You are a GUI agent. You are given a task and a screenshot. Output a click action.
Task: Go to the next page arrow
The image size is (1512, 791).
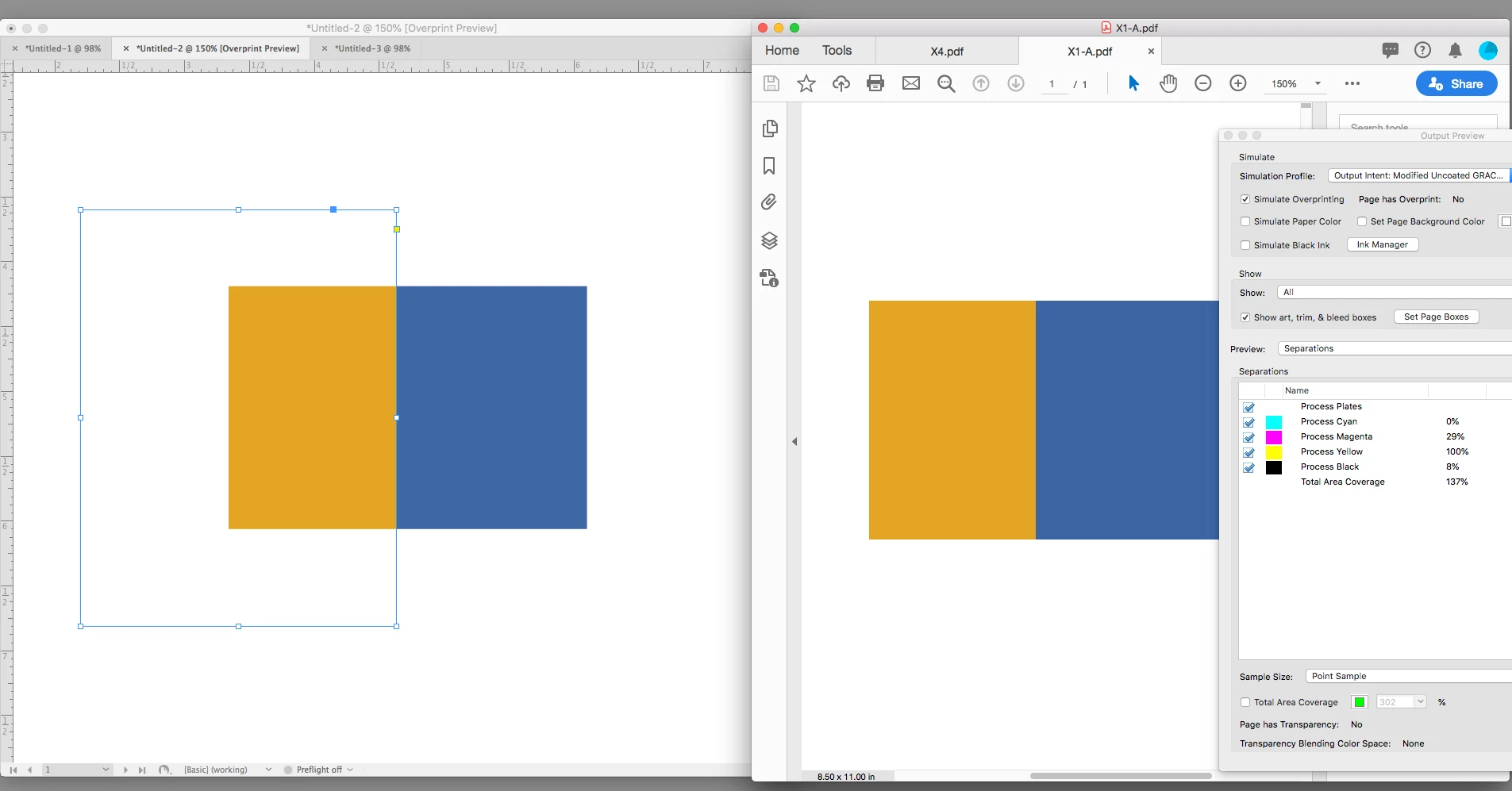(x=1016, y=83)
